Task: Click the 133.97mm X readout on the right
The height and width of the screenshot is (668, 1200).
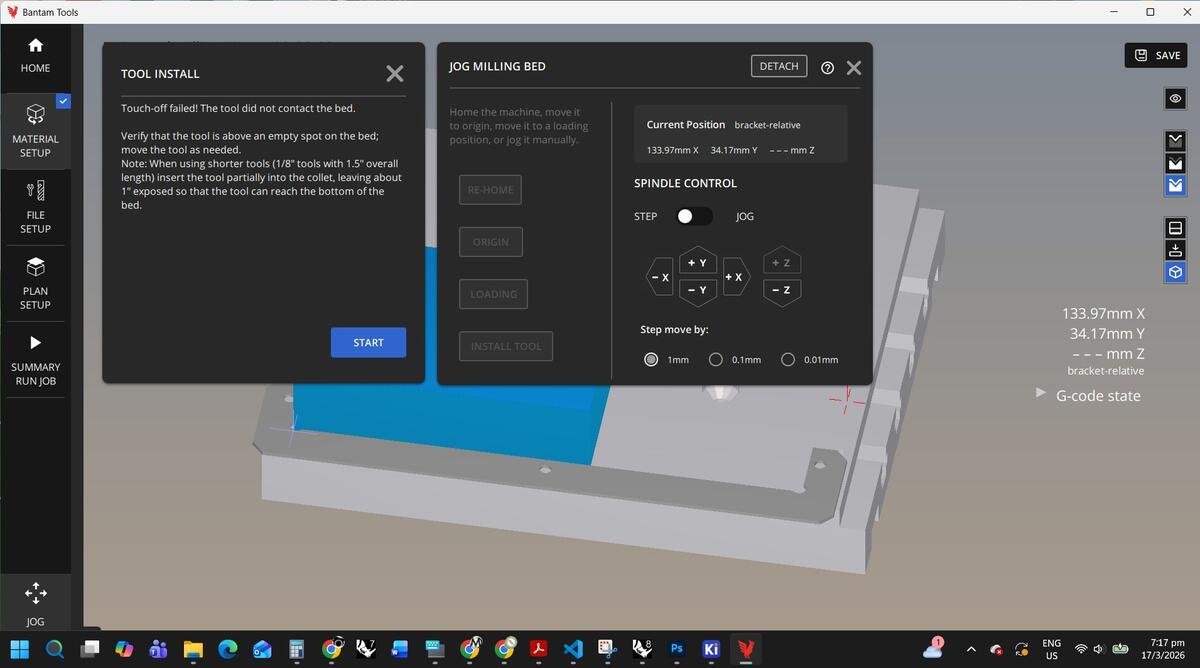Action: [1103, 313]
